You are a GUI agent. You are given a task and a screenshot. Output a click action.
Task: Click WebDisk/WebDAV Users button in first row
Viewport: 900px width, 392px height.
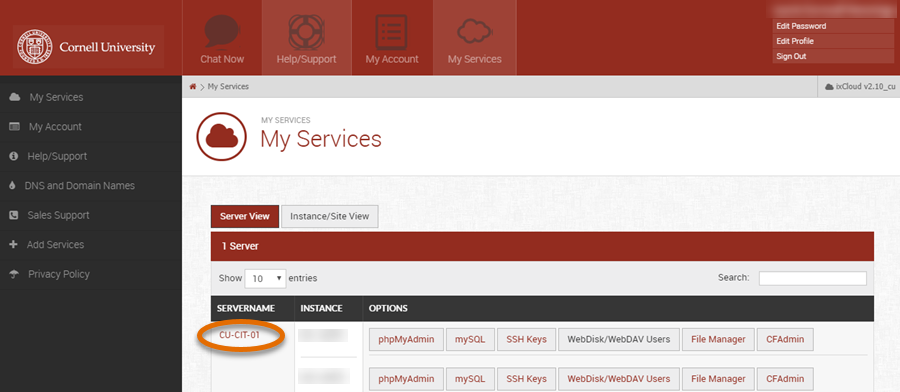619,339
